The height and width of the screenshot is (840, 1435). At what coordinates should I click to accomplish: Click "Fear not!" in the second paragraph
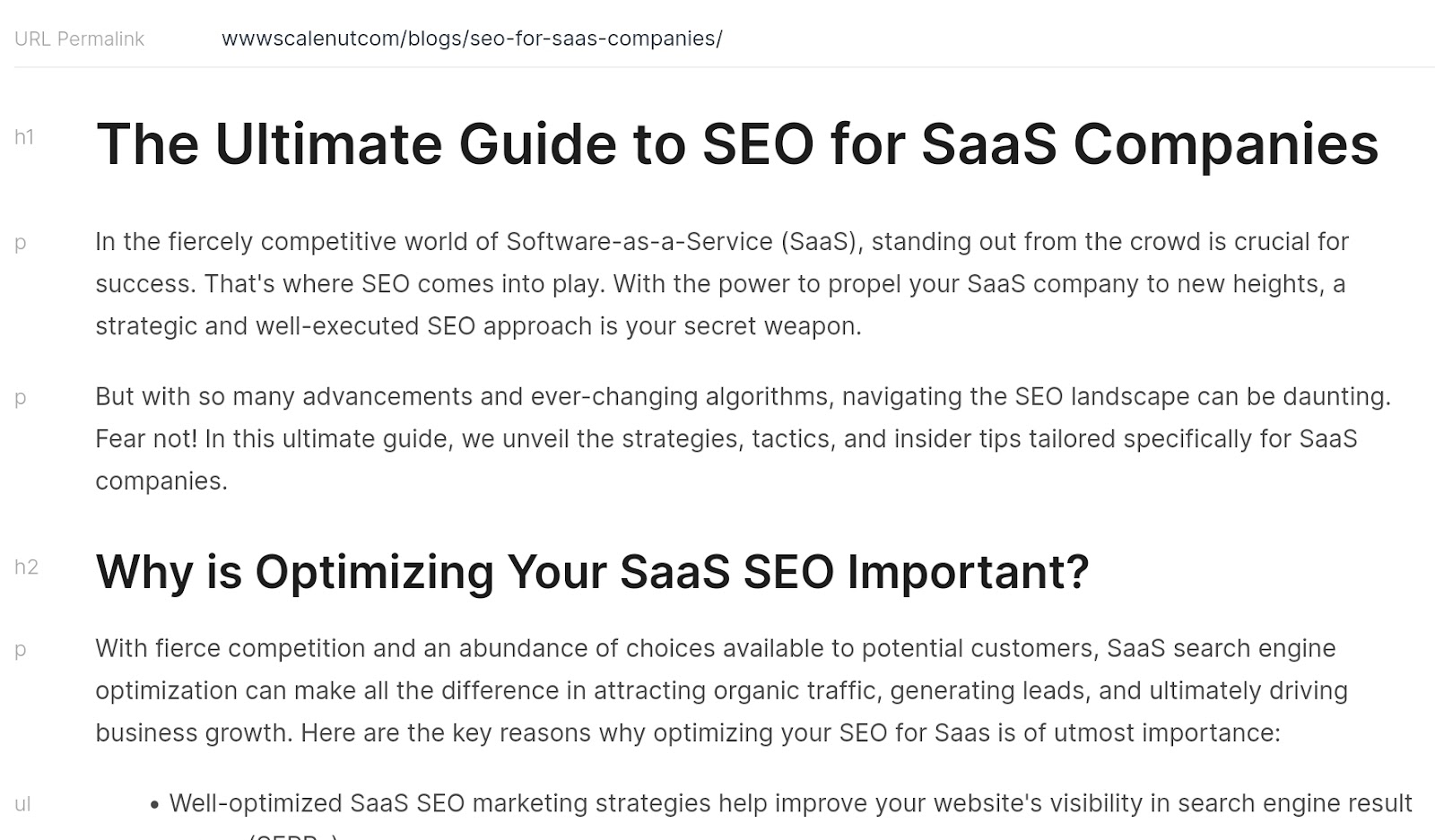tap(146, 439)
